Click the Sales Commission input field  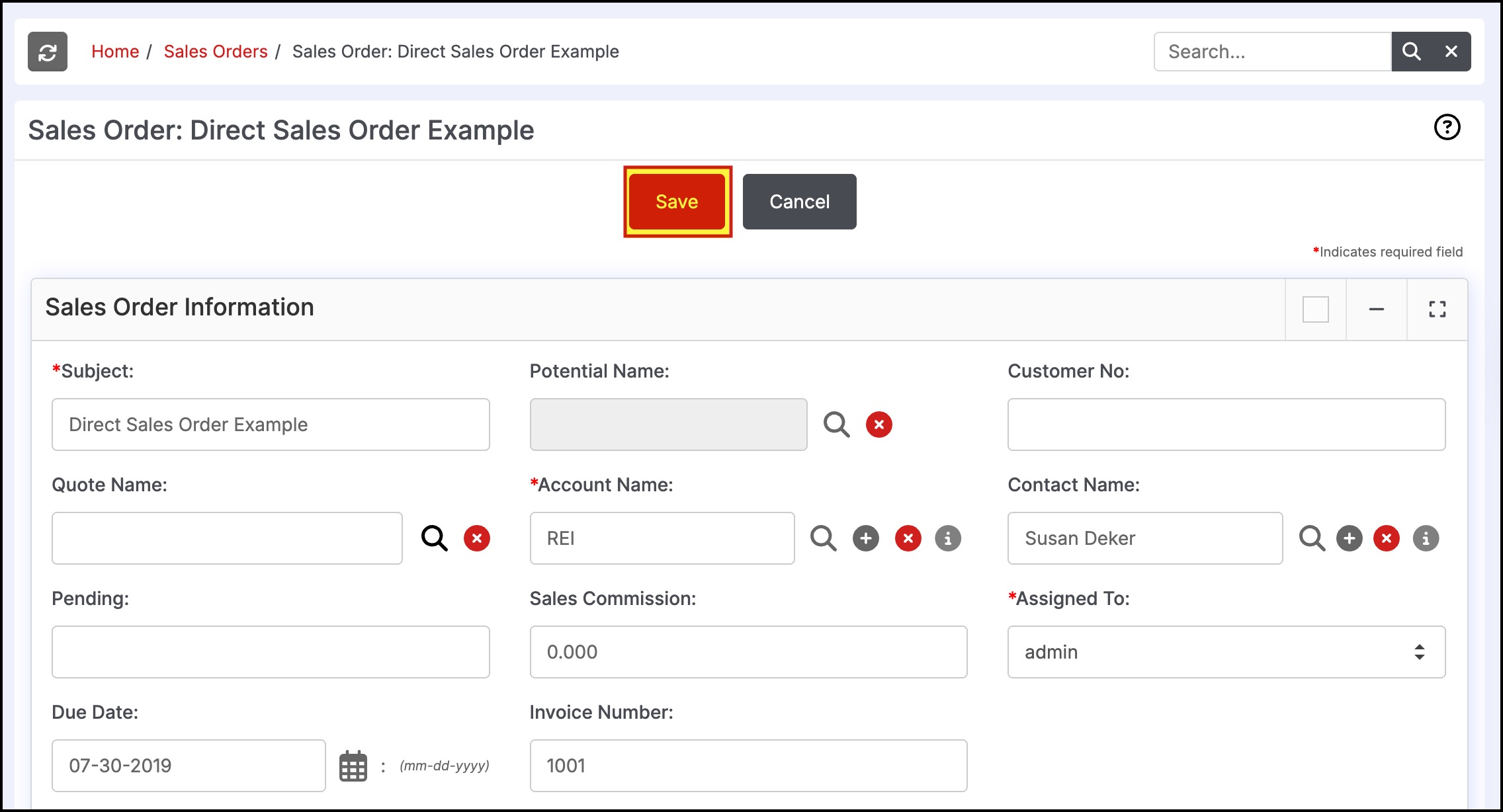point(748,652)
